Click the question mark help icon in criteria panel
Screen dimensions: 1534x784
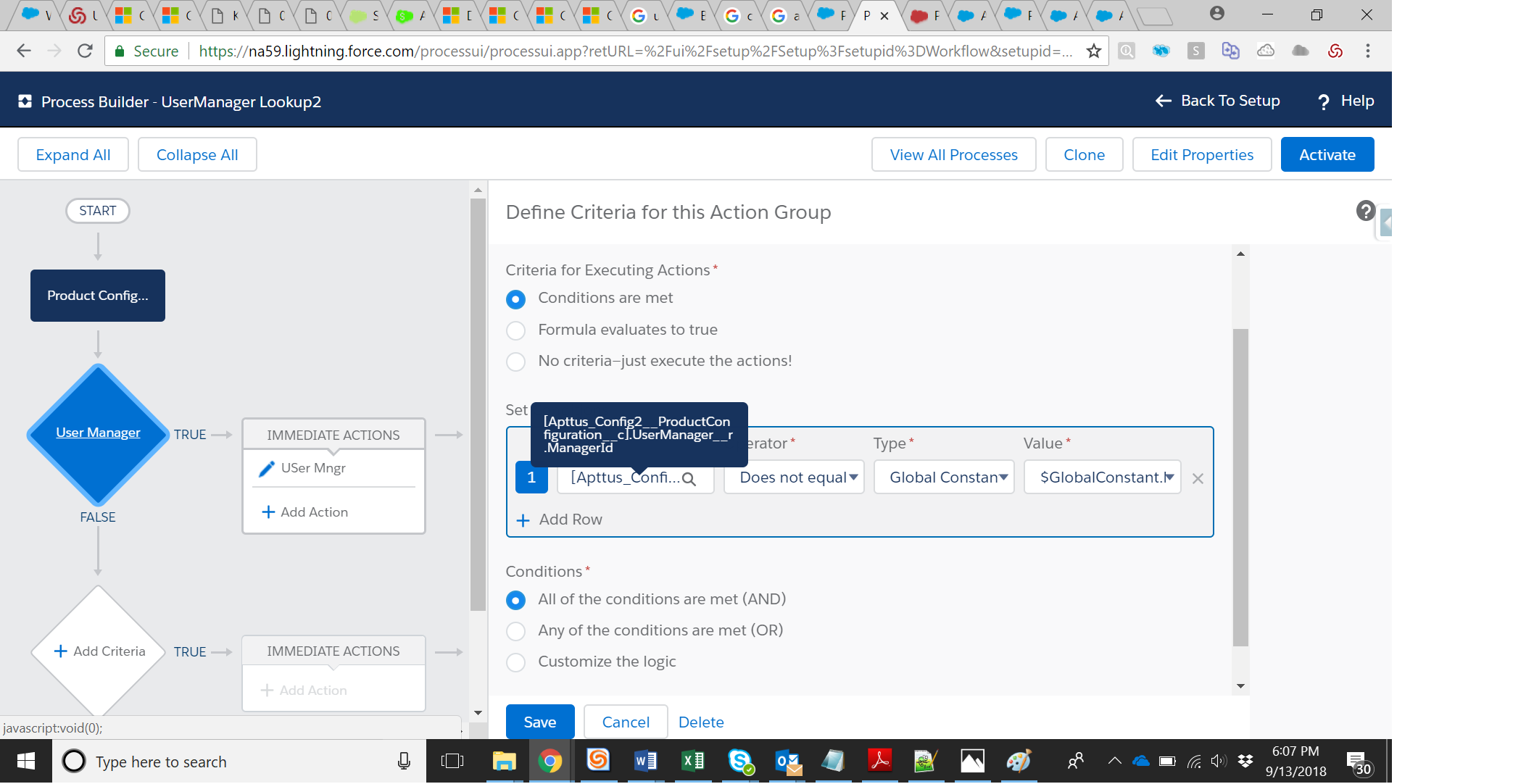click(x=1365, y=211)
